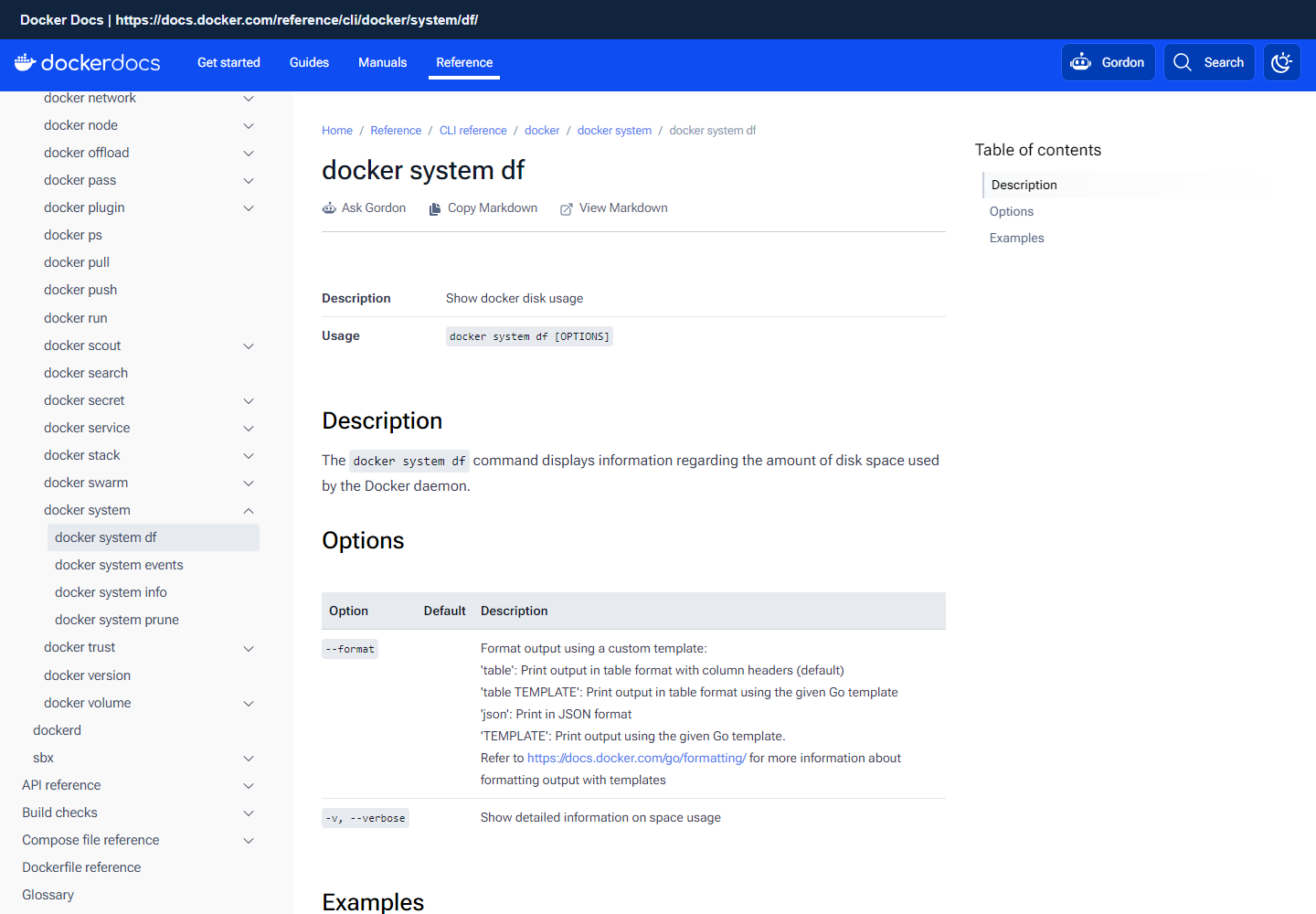This screenshot has width=1316, height=914.
Task: Open docker system info sidebar item
Action: pyautogui.click(x=111, y=592)
